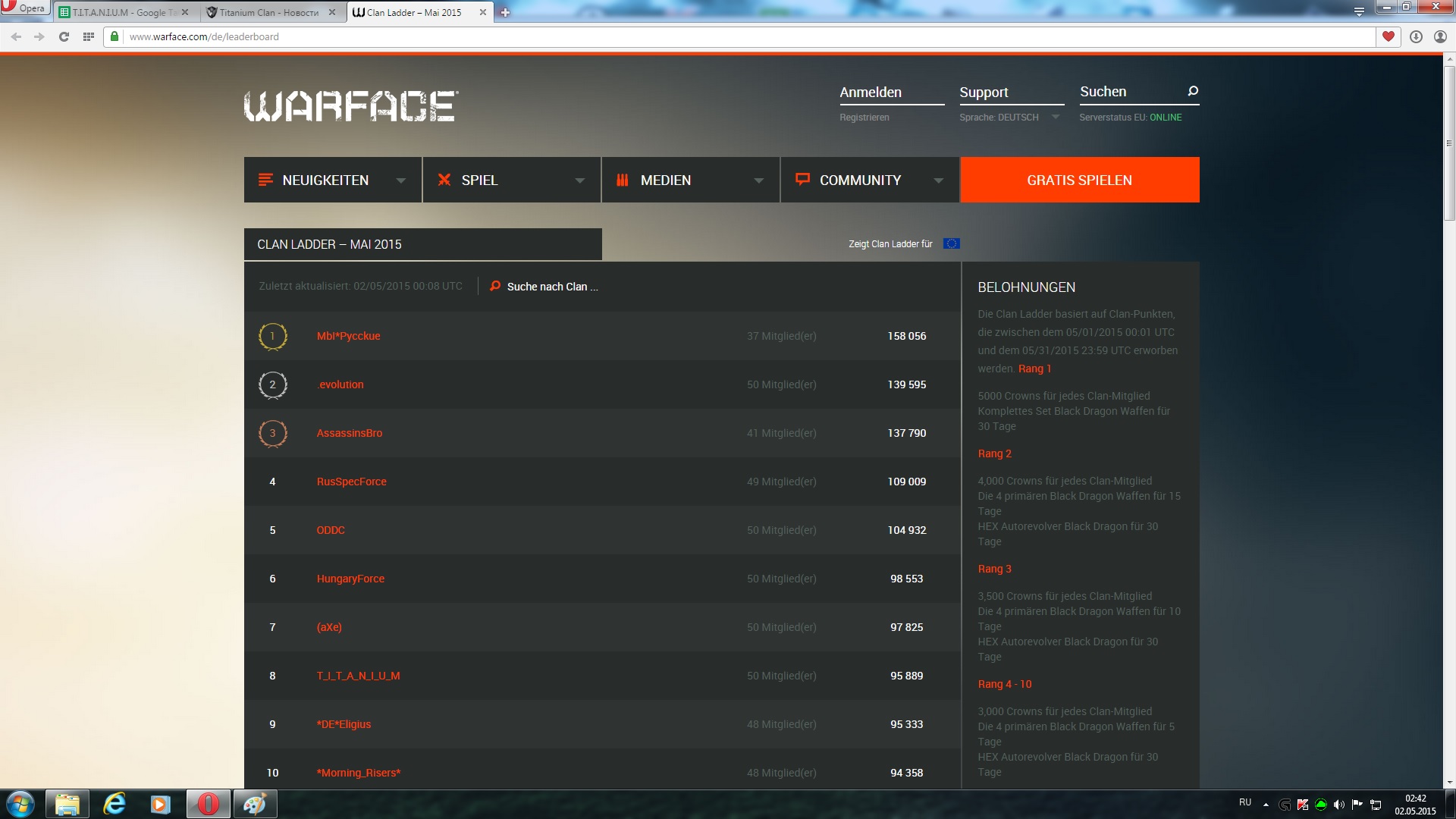Click the rank 1 gold laurel badge
The image size is (1456, 819).
tap(273, 336)
